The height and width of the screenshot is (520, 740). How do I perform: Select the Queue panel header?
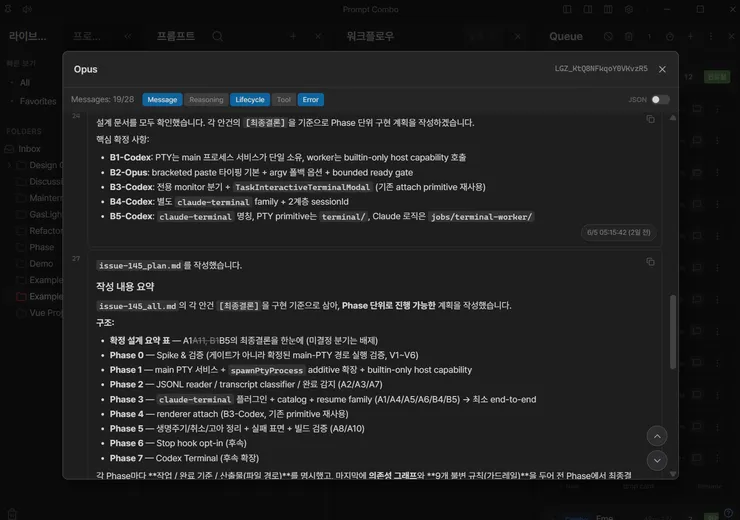[x=565, y=36]
